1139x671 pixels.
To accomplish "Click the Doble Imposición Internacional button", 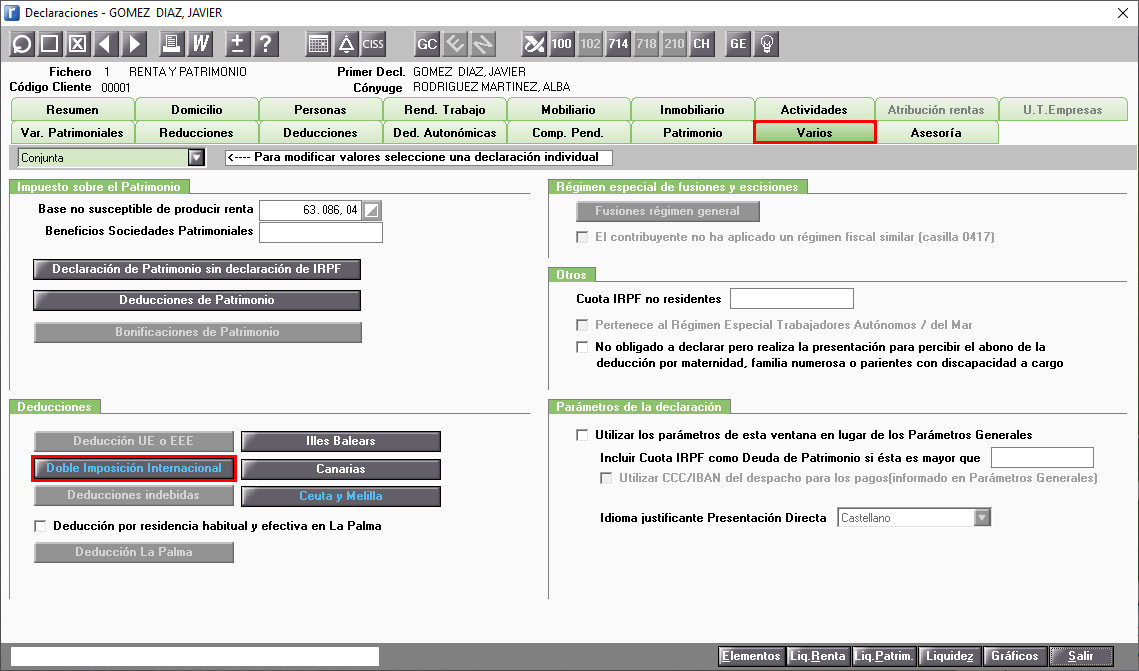I will point(134,468).
